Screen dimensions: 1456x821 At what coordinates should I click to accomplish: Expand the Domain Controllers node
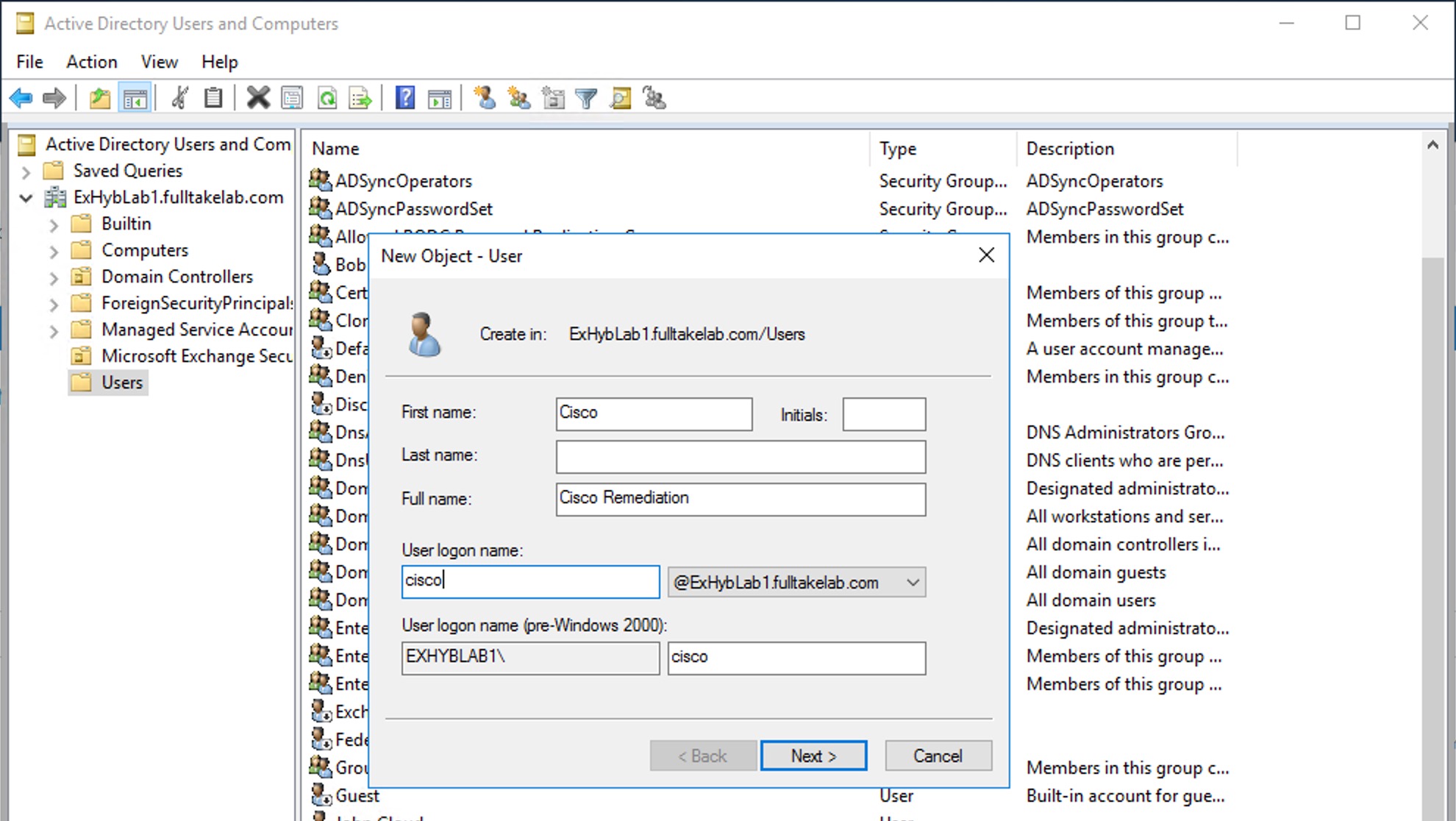(54, 277)
